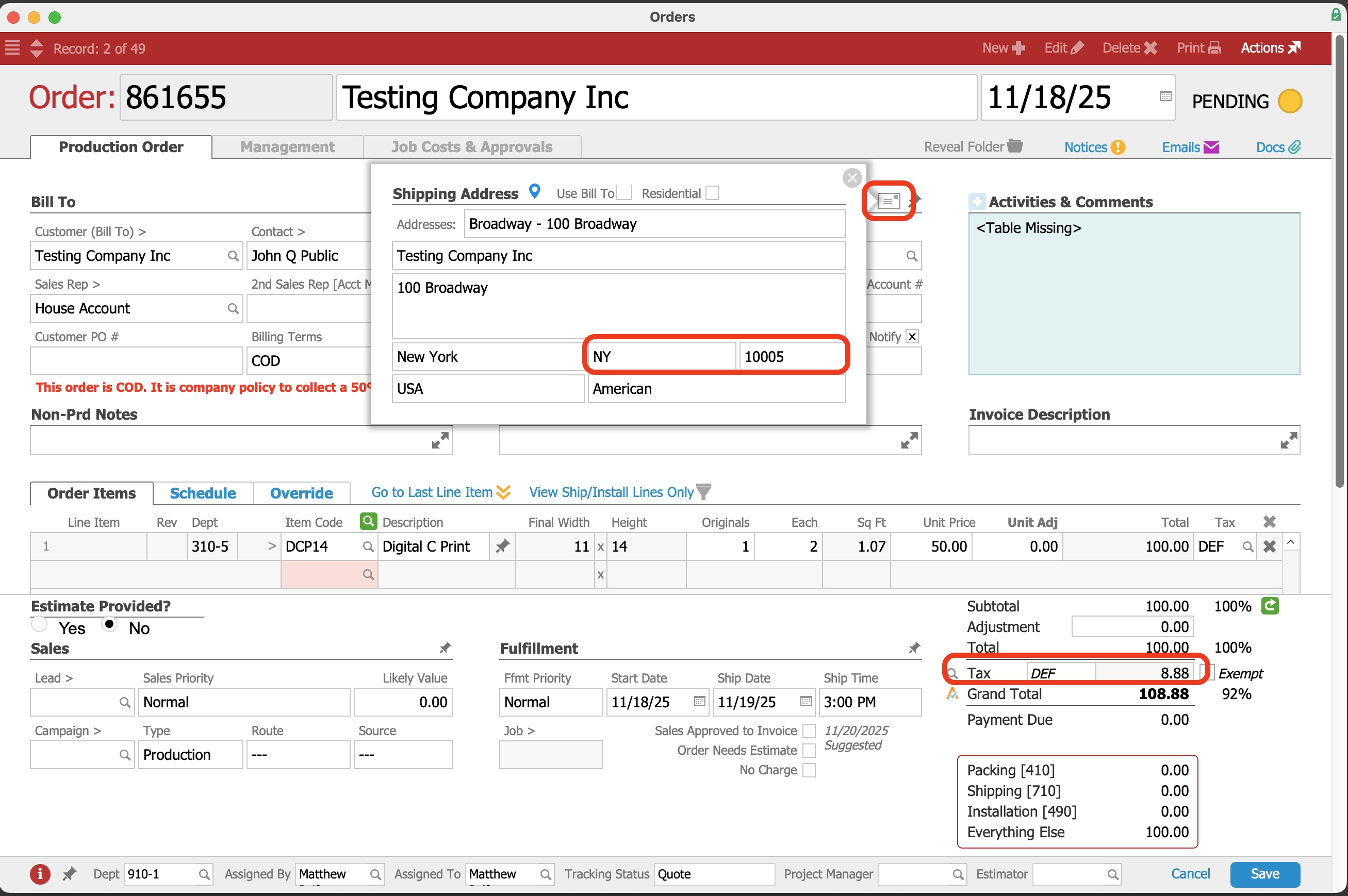Viewport: 1348px width, 896px height.
Task: Expand the Non-Prd Notes field
Action: point(439,440)
